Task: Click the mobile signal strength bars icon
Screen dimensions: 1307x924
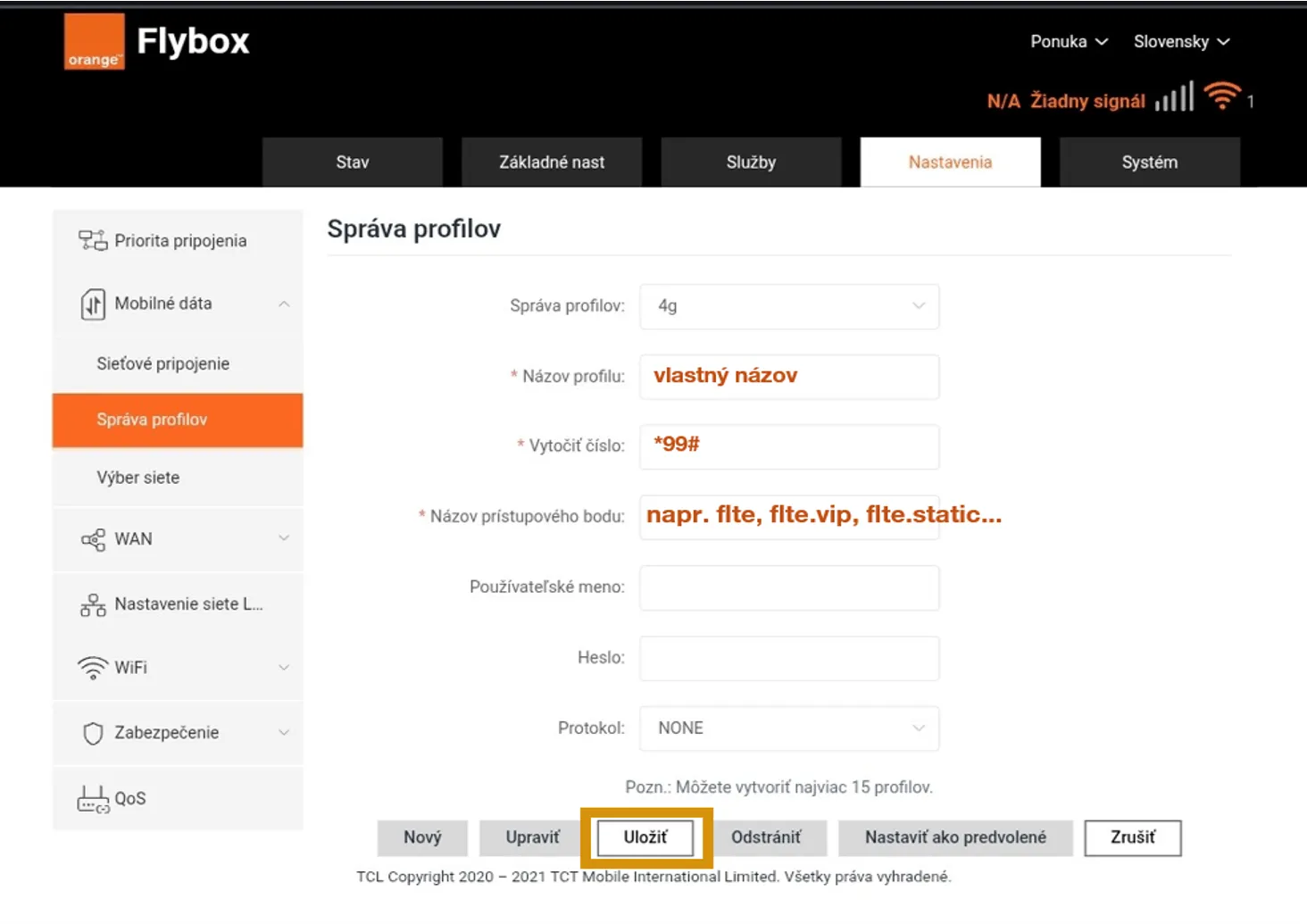Action: coord(1174,97)
